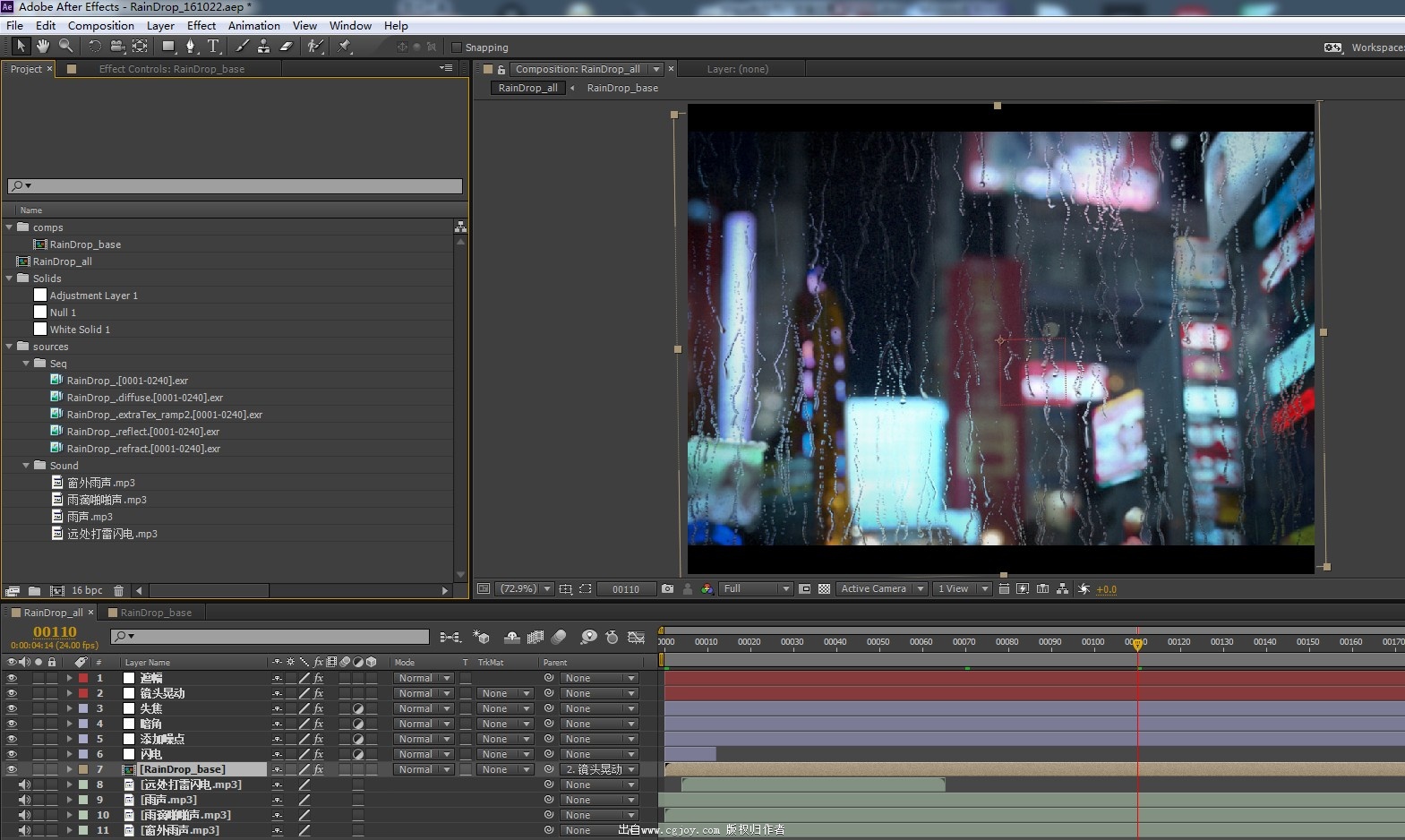Image resolution: width=1405 pixels, height=840 pixels.
Task: Enable Motion Blur master switch
Action: (559, 637)
